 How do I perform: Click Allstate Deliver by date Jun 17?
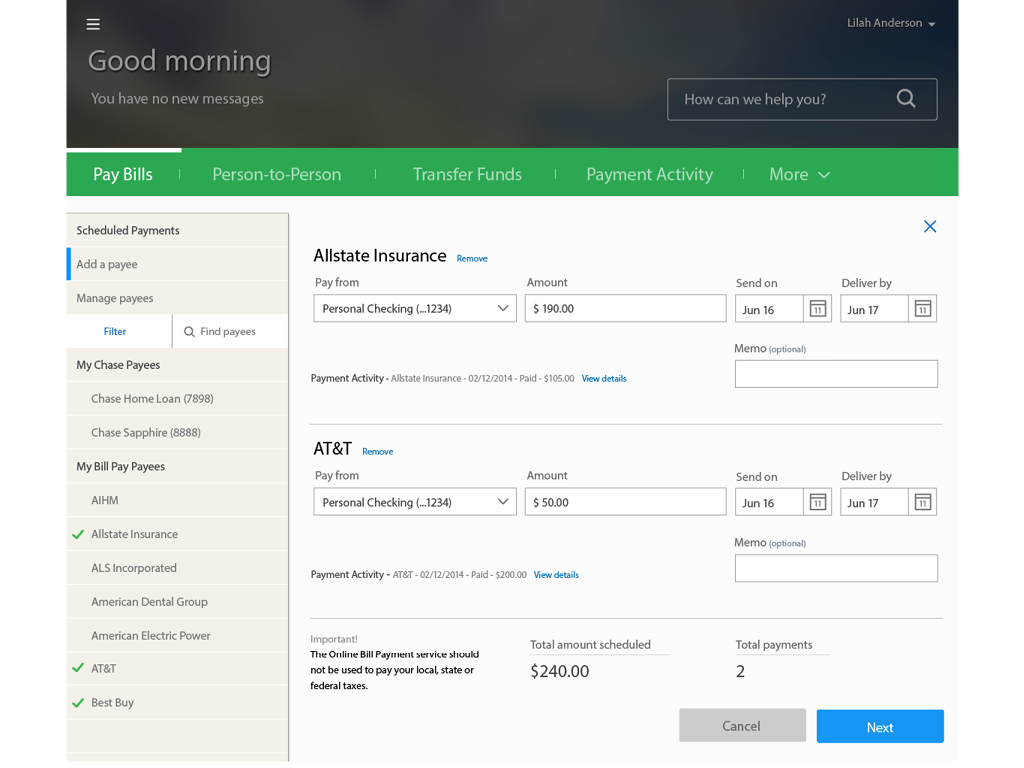pos(874,309)
